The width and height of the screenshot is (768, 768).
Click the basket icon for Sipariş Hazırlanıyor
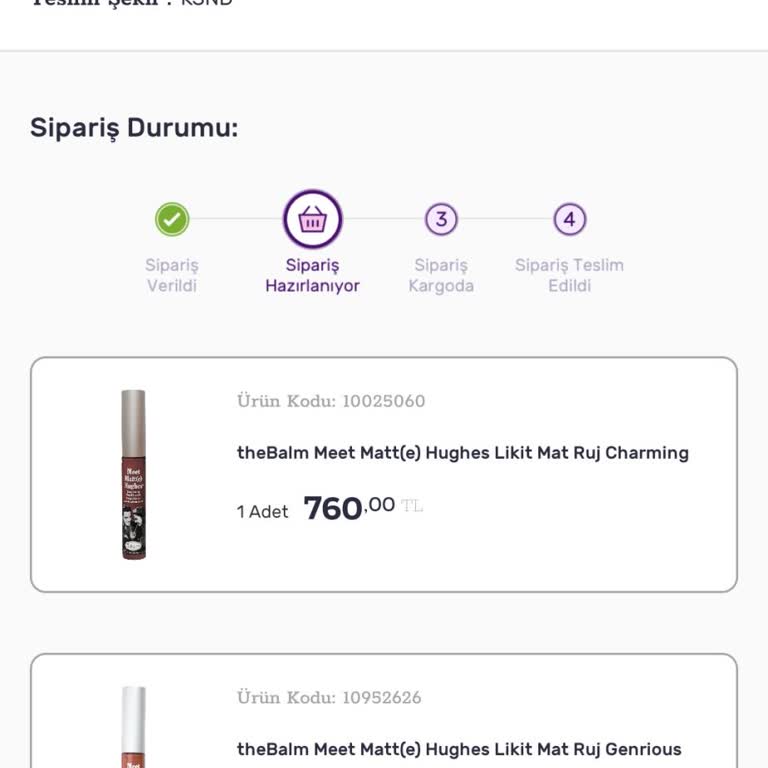click(x=312, y=219)
